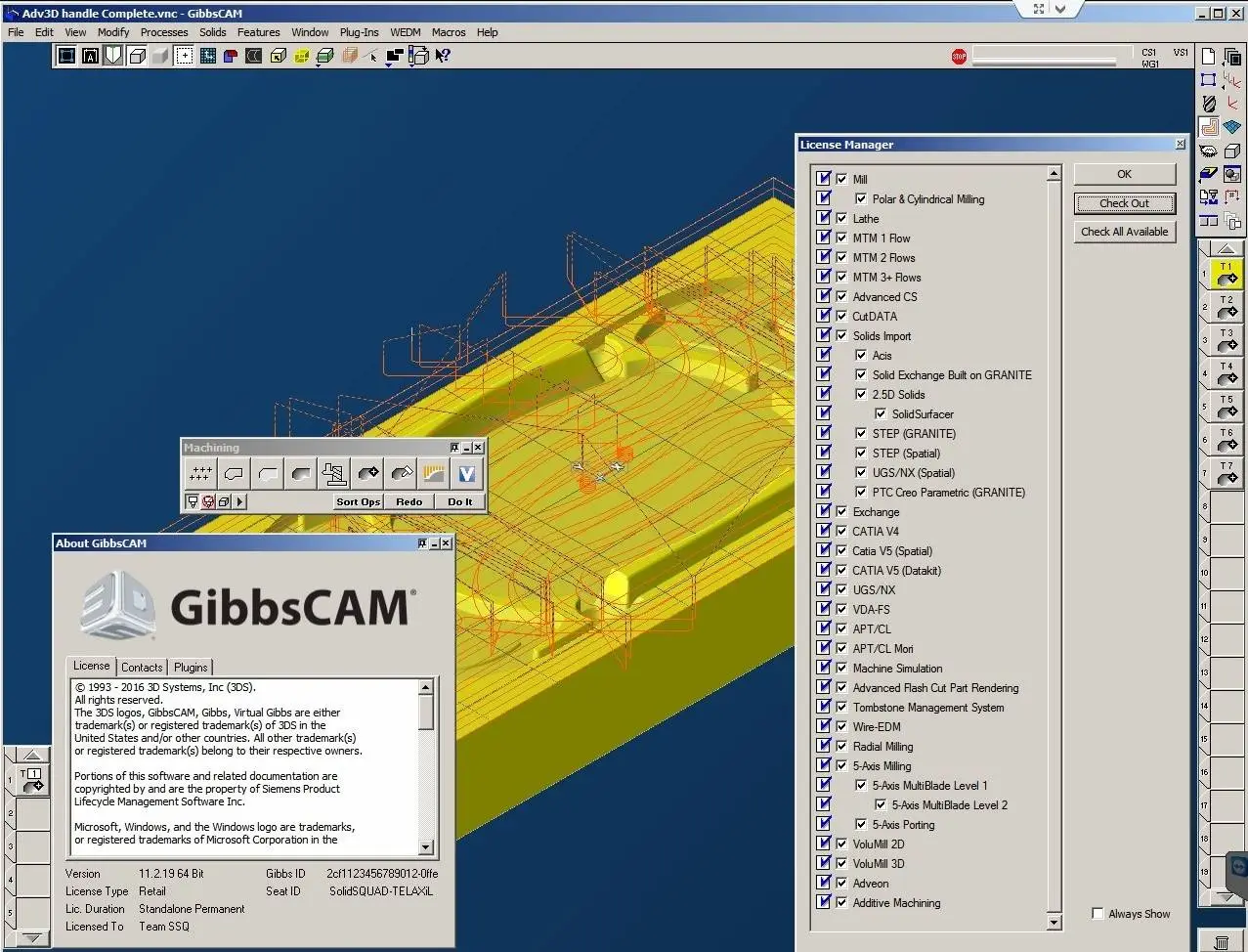Open the Processes menu
The image size is (1248, 952).
164,32
